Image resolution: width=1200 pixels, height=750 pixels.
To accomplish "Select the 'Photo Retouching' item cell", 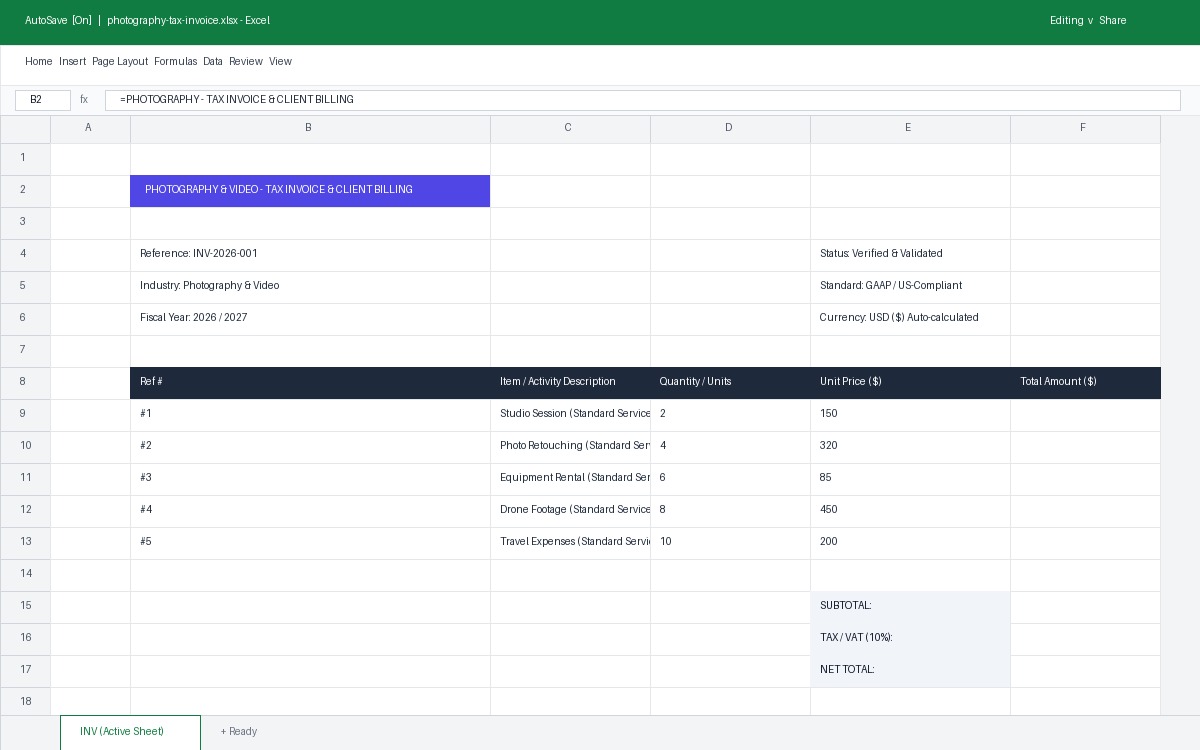I will [570, 447].
